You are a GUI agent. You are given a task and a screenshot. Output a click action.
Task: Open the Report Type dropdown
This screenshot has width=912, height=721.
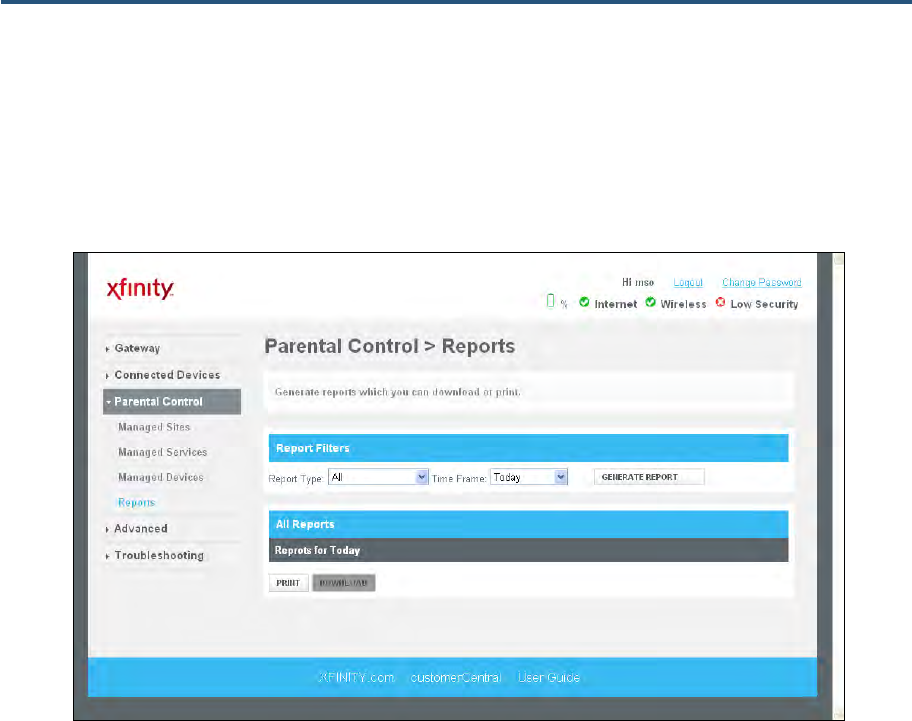click(x=378, y=477)
